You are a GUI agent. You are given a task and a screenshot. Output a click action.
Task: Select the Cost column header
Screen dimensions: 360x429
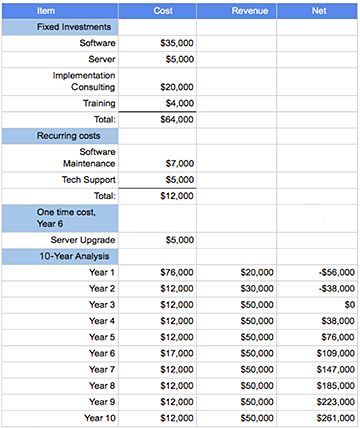coord(157,11)
